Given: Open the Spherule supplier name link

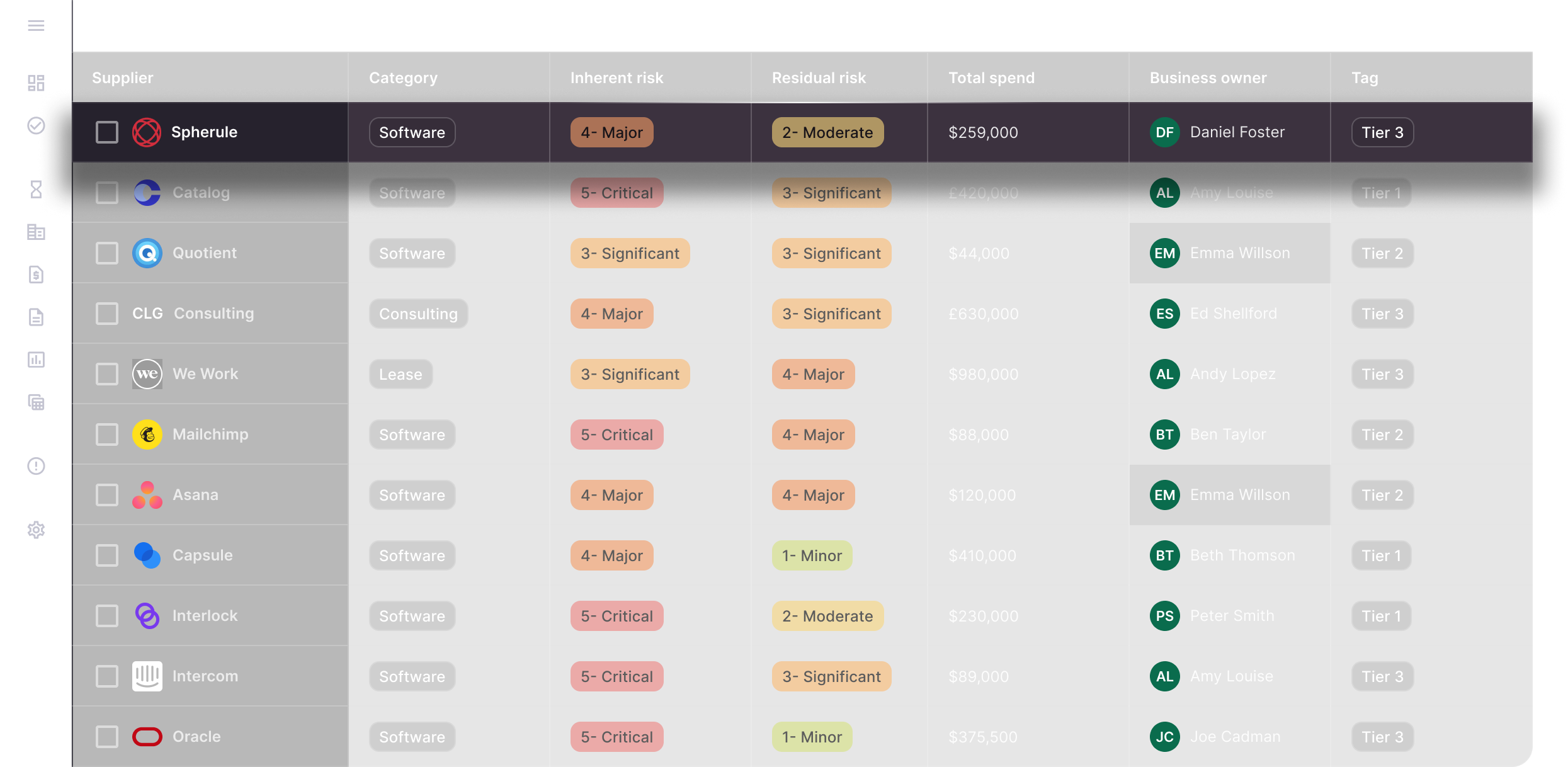Looking at the screenshot, I should [204, 132].
